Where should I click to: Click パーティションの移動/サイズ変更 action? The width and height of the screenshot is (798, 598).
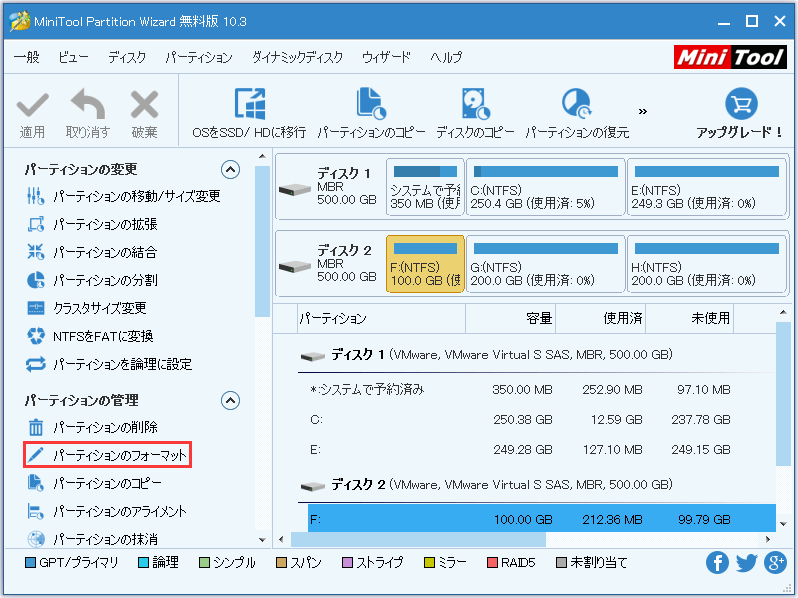coord(136,196)
